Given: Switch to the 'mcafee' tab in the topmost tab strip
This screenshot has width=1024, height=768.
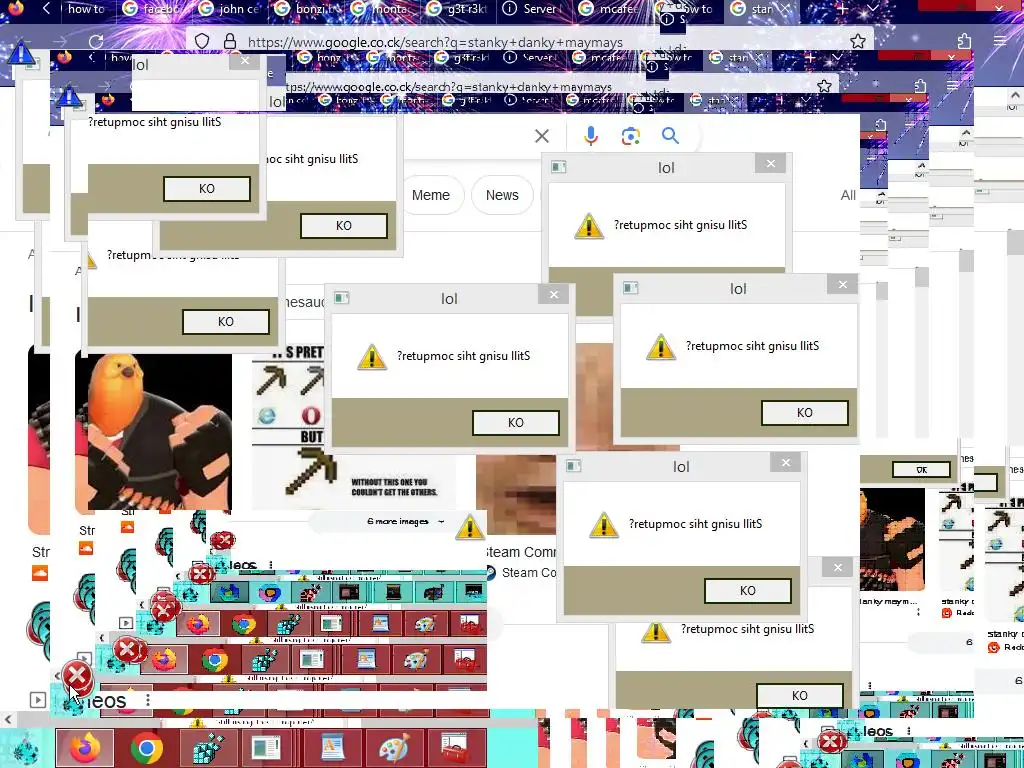Looking at the screenshot, I should [x=609, y=9].
